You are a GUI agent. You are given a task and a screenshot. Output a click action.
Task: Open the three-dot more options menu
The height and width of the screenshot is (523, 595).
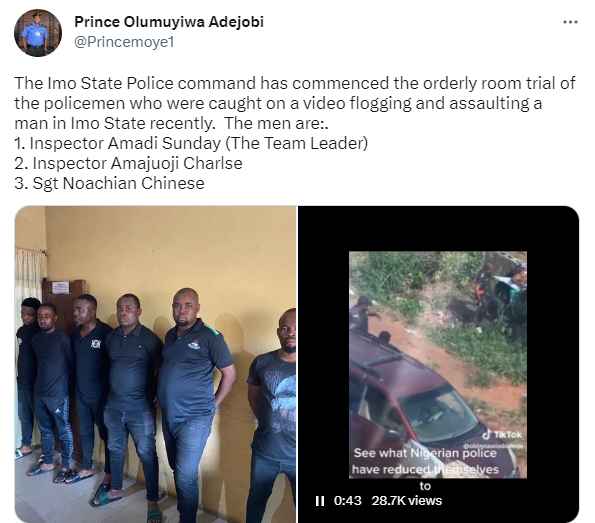[x=570, y=22]
